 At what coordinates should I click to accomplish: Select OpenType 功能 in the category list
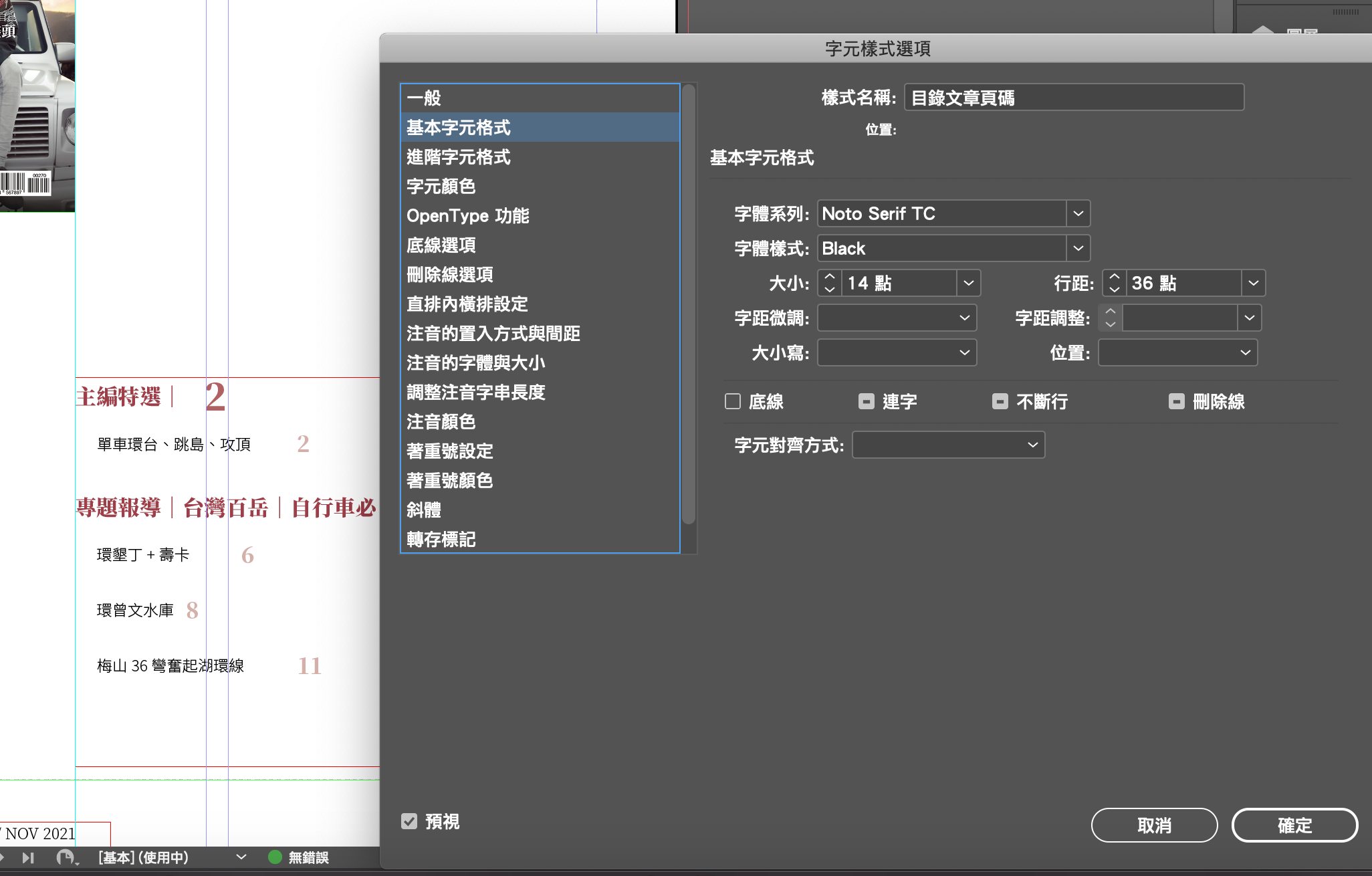467,216
